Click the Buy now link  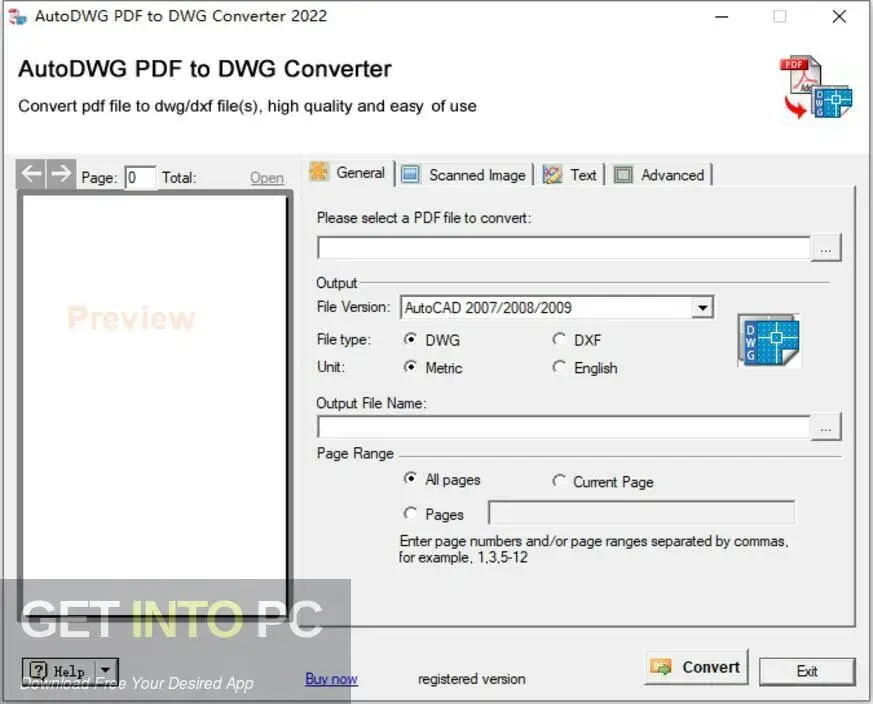(331, 678)
